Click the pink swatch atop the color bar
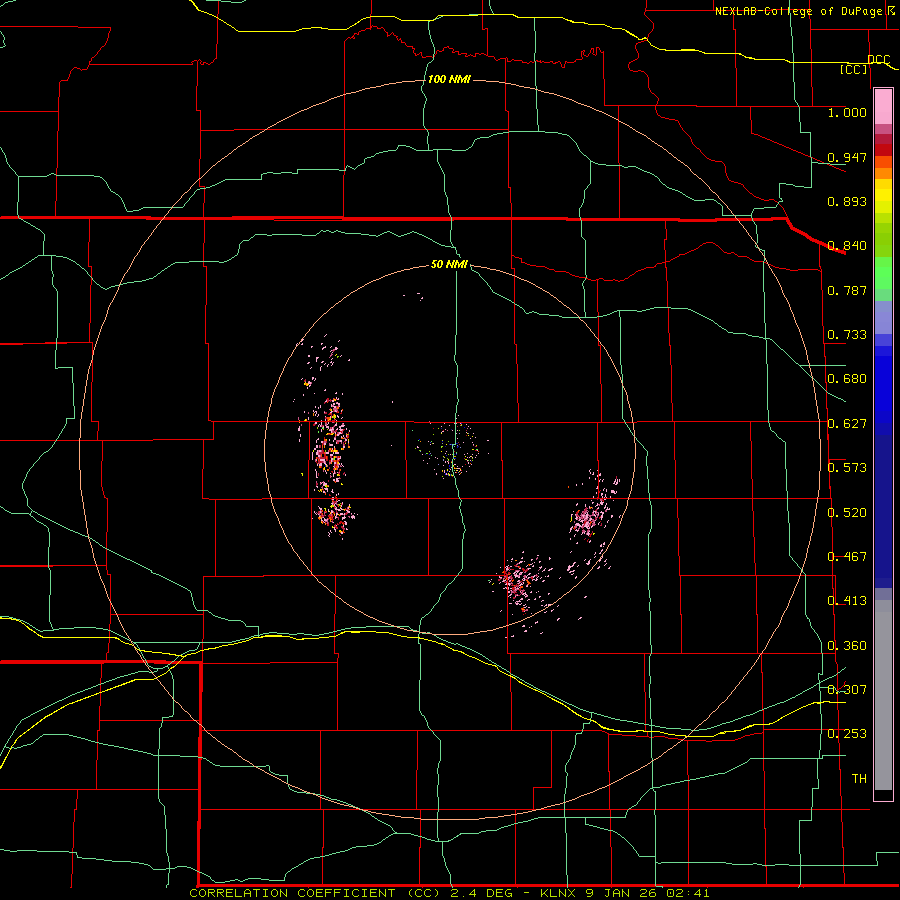 click(883, 107)
